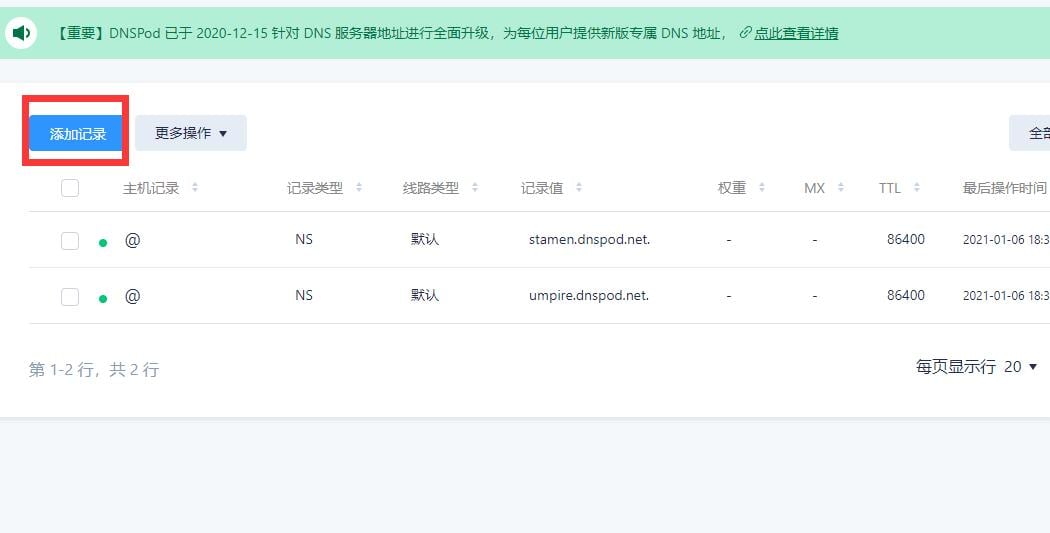1050x533 pixels.
Task: Click 默认 line type in umpire row
Action: pyautogui.click(x=425, y=295)
